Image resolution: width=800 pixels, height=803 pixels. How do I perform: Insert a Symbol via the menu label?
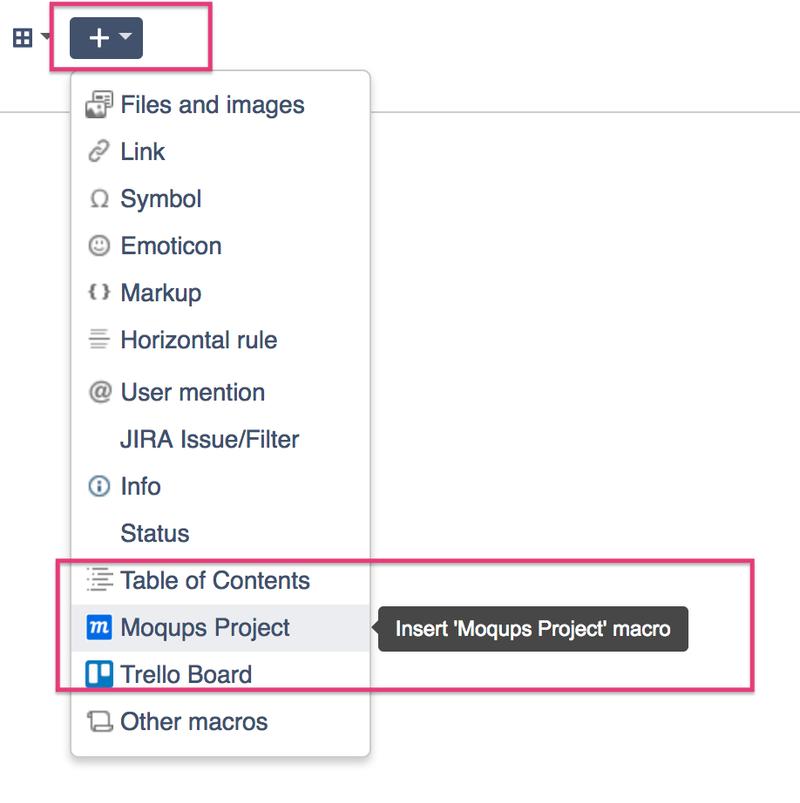pyautogui.click(x=160, y=199)
